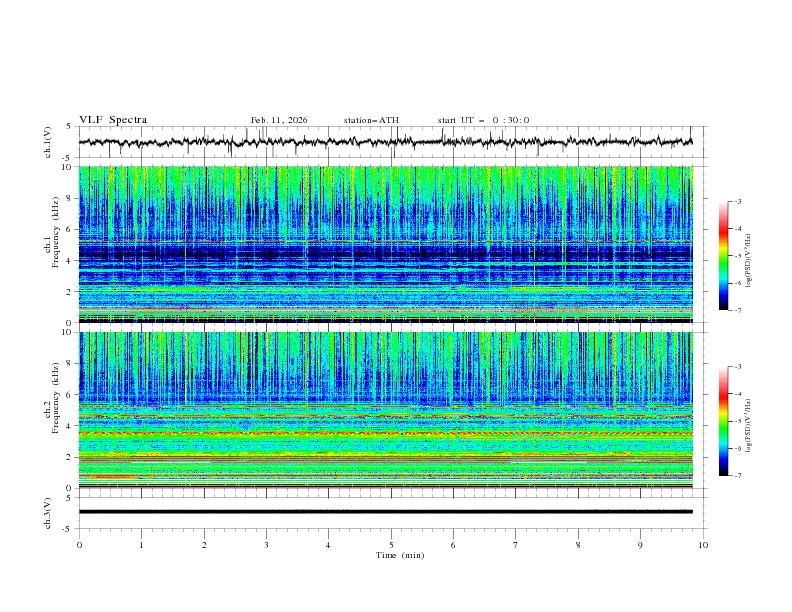
Task: Select the date text "Feb. 11, 2026"
Action: pyautogui.click(x=279, y=120)
